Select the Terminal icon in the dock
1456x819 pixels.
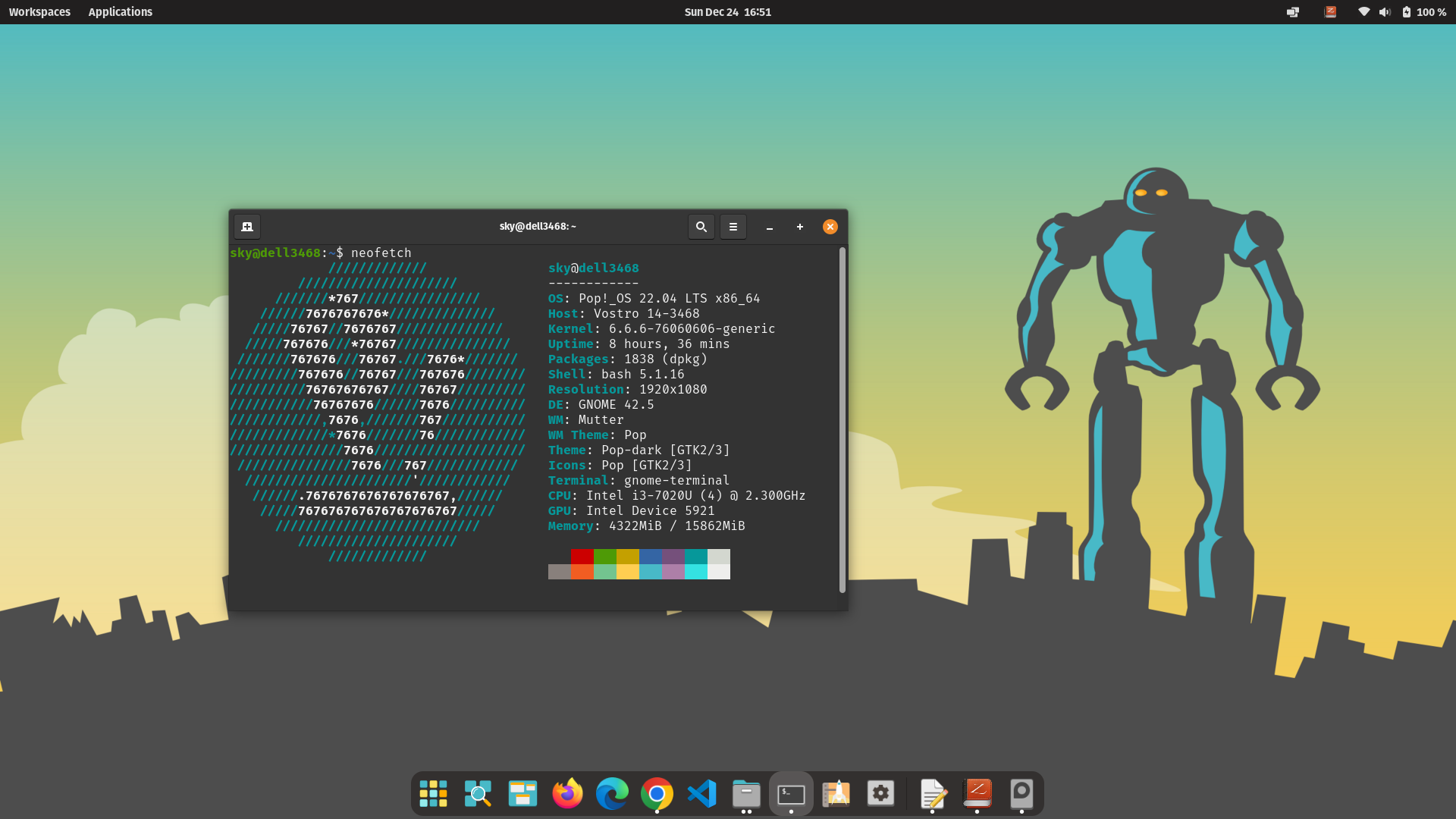click(791, 793)
